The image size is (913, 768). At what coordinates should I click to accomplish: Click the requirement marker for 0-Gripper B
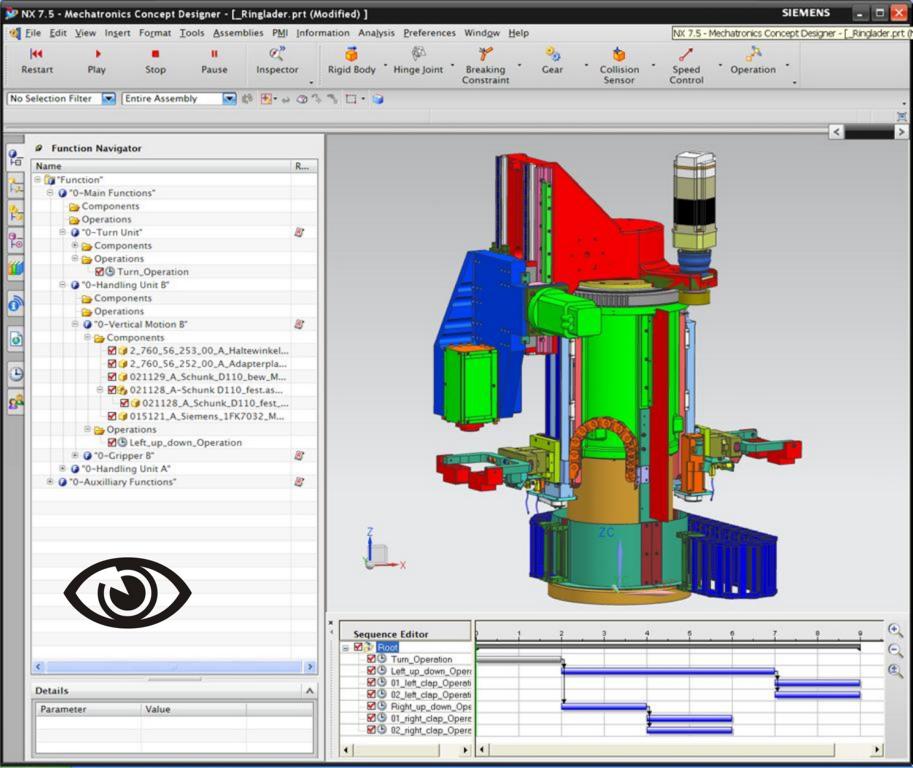click(x=299, y=455)
